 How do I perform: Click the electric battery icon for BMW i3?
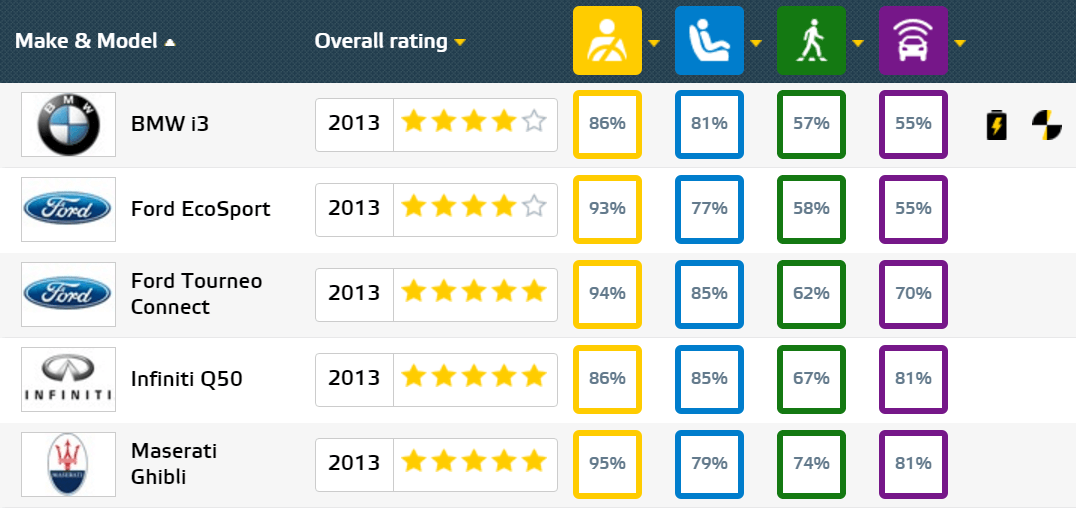point(996,126)
